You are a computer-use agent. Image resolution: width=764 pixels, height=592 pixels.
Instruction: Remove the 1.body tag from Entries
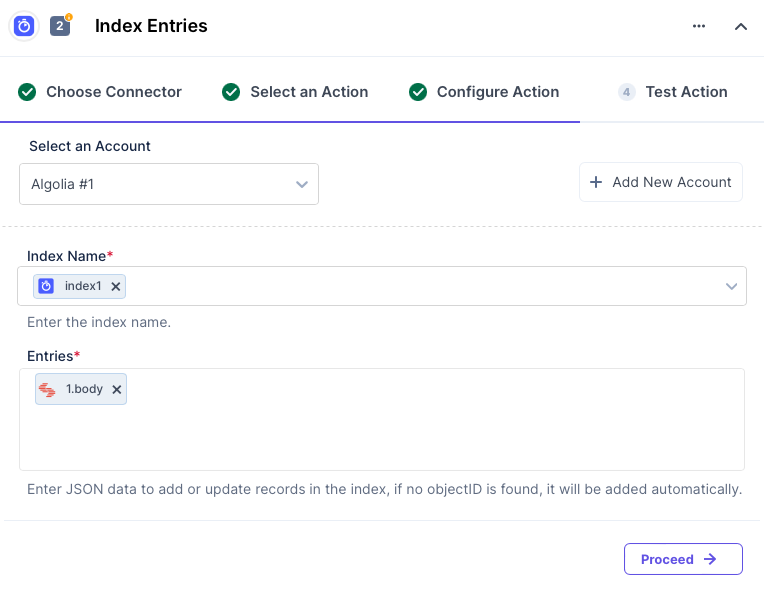coord(117,390)
